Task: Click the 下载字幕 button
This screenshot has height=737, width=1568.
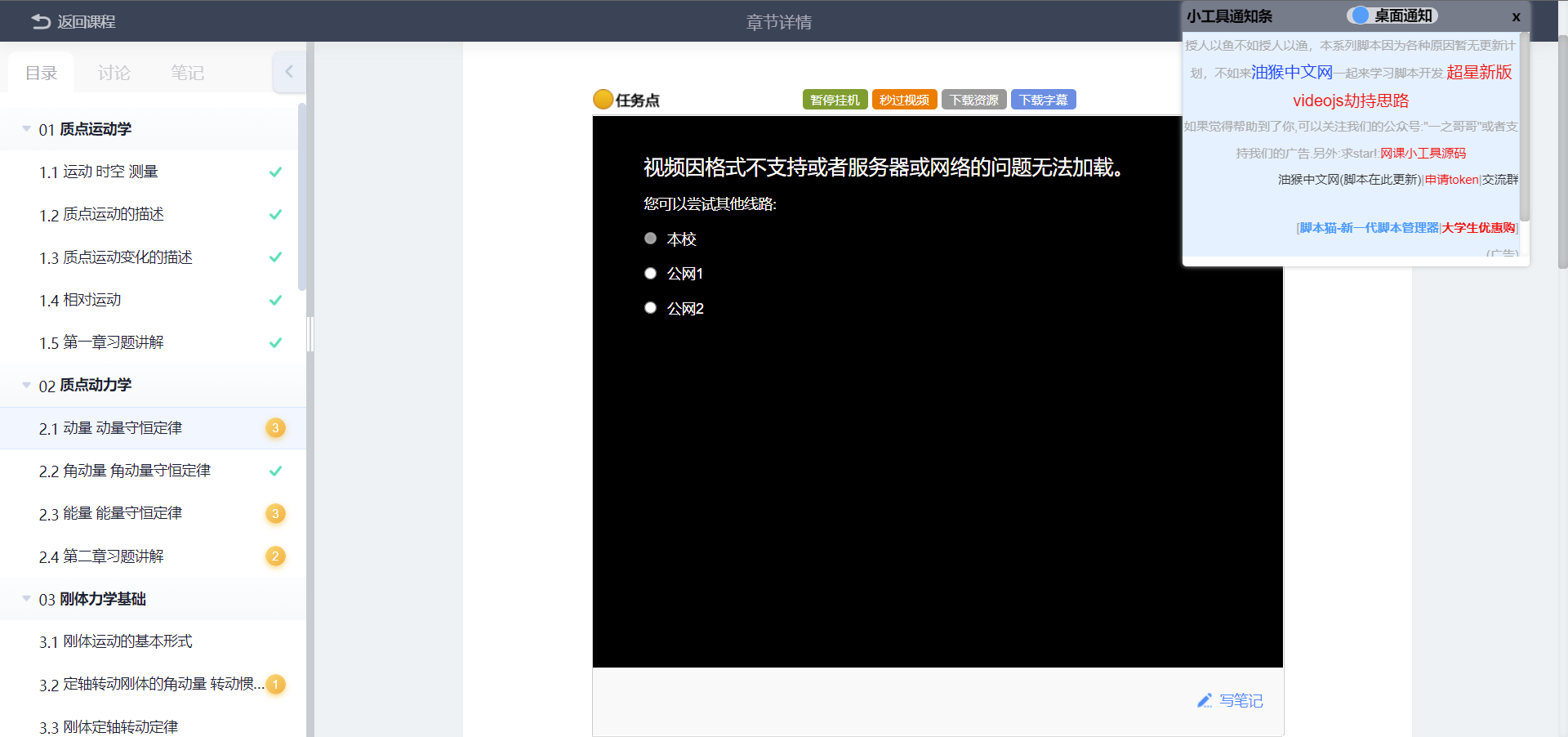Action: 1043,100
